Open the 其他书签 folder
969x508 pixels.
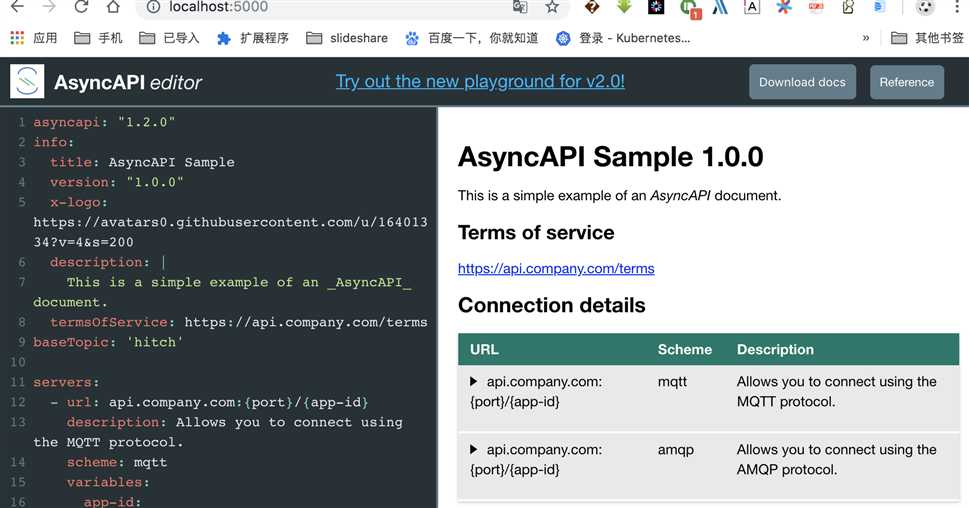coord(927,38)
